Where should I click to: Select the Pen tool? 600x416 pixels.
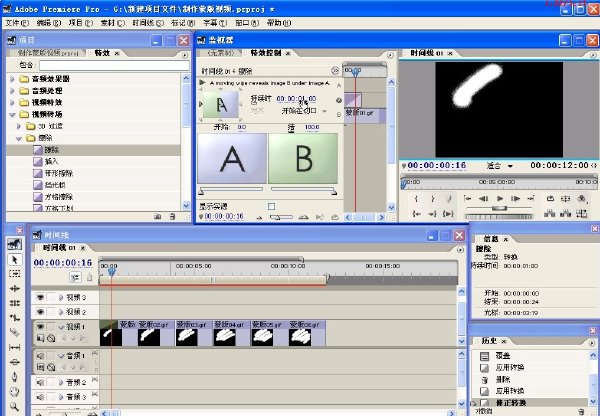point(15,377)
